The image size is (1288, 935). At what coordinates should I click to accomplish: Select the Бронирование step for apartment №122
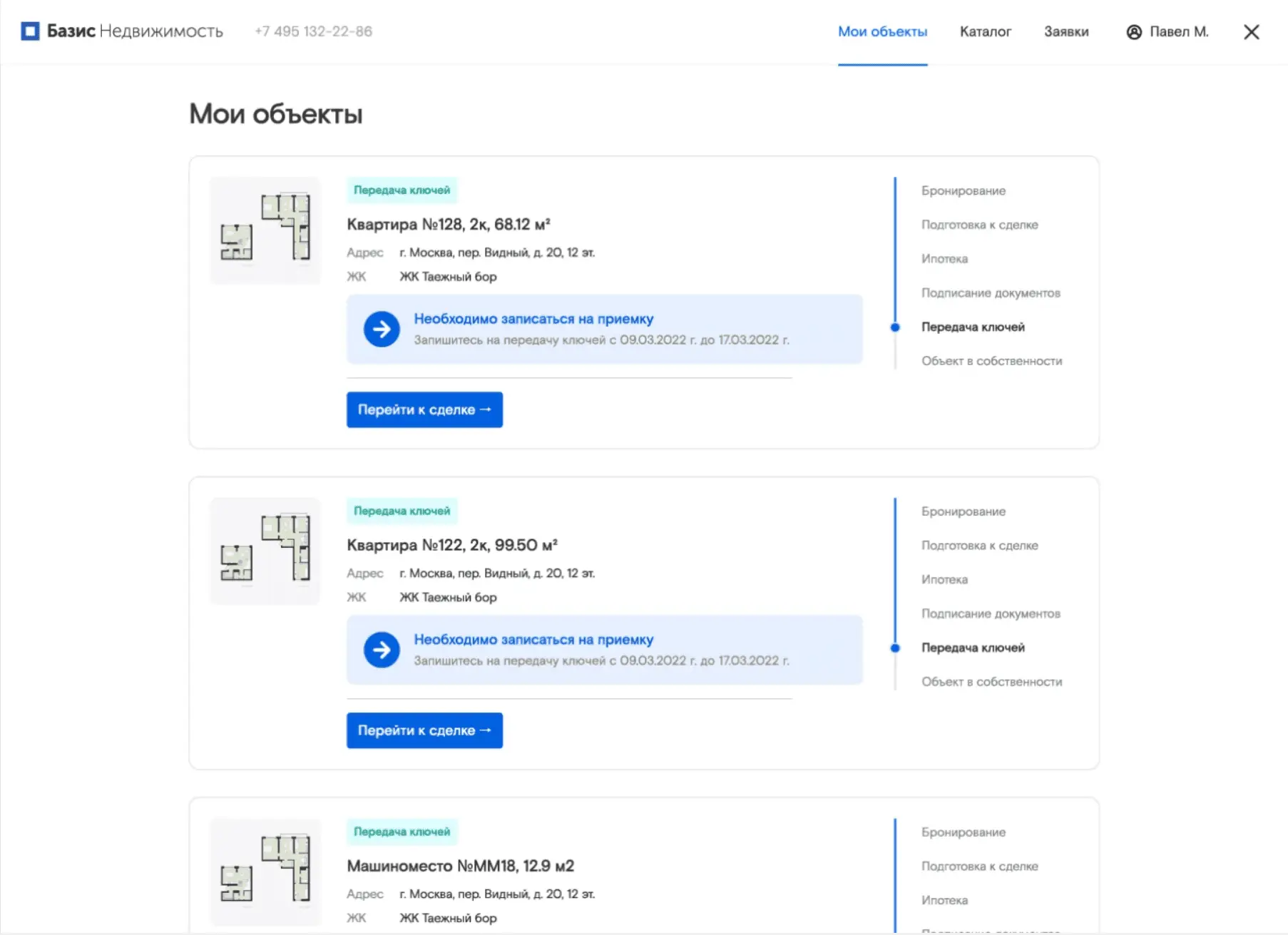[963, 511]
